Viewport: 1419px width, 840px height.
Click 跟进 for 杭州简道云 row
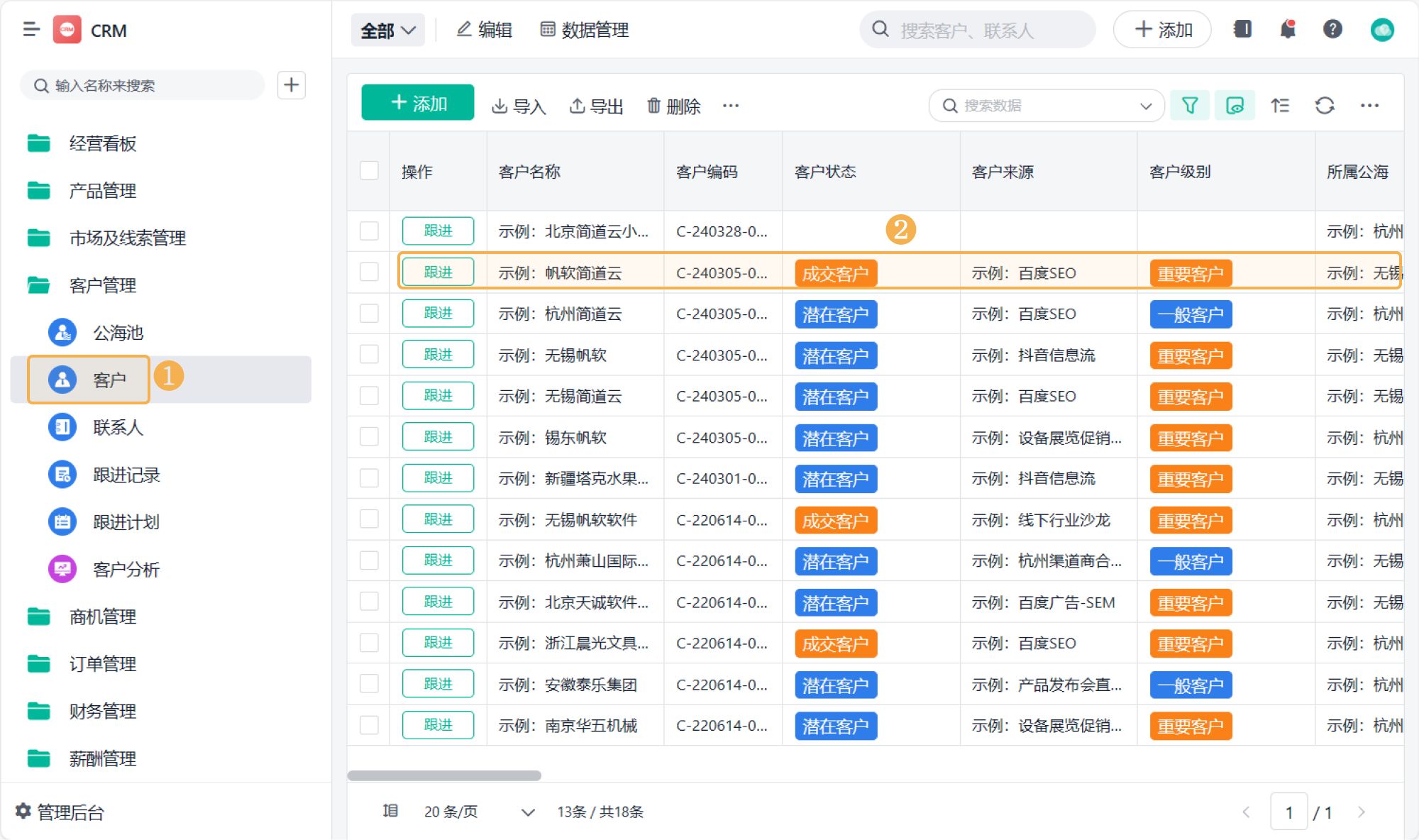pyautogui.click(x=438, y=314)
